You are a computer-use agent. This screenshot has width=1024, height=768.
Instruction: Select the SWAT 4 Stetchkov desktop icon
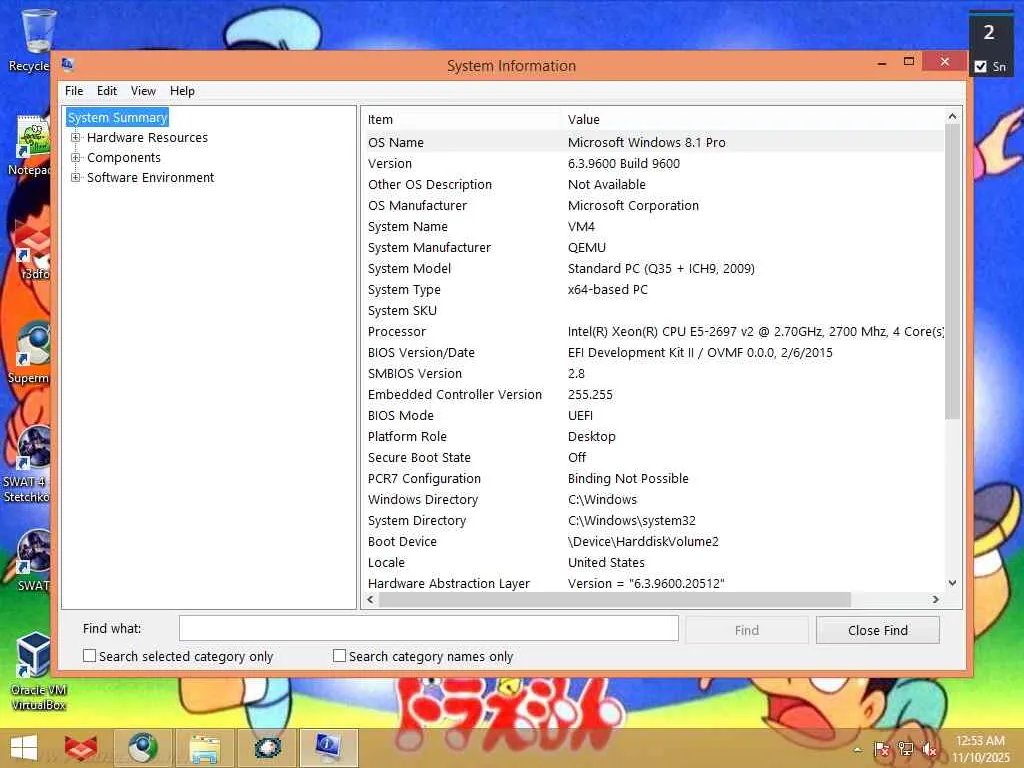[x=27, y=464]
